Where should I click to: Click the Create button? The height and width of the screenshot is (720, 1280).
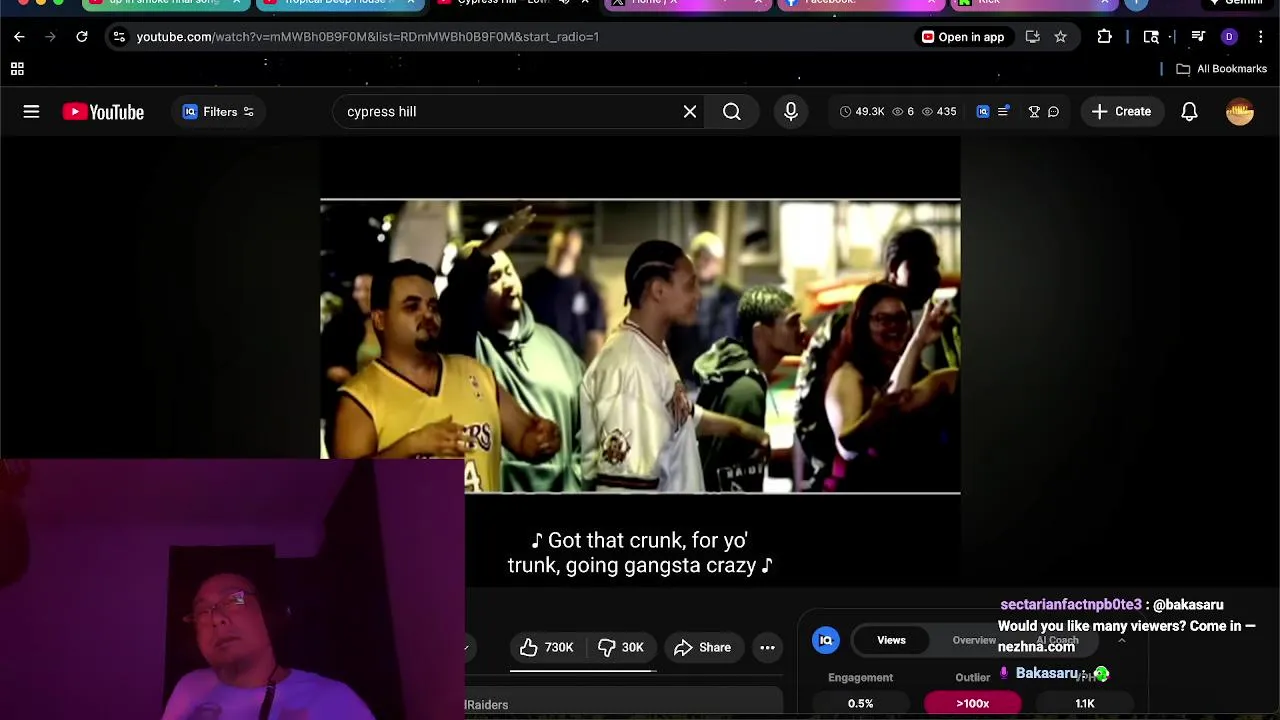coord(1122,112)
